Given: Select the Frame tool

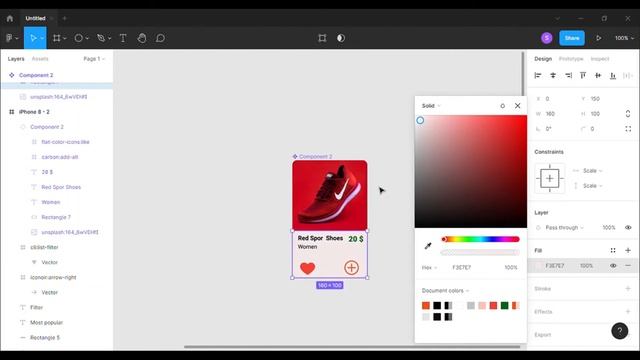Looking at the screenshot, I should 56,38.
